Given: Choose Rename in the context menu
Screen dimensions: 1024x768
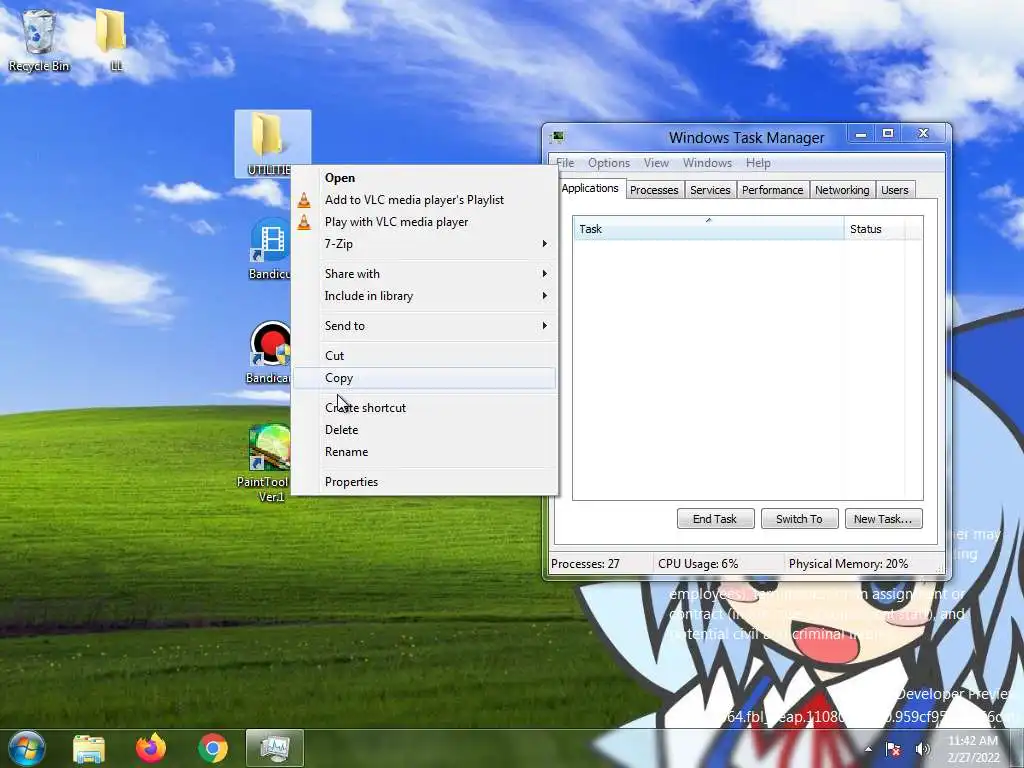Looking at the screenshot, I should [424, 452].
